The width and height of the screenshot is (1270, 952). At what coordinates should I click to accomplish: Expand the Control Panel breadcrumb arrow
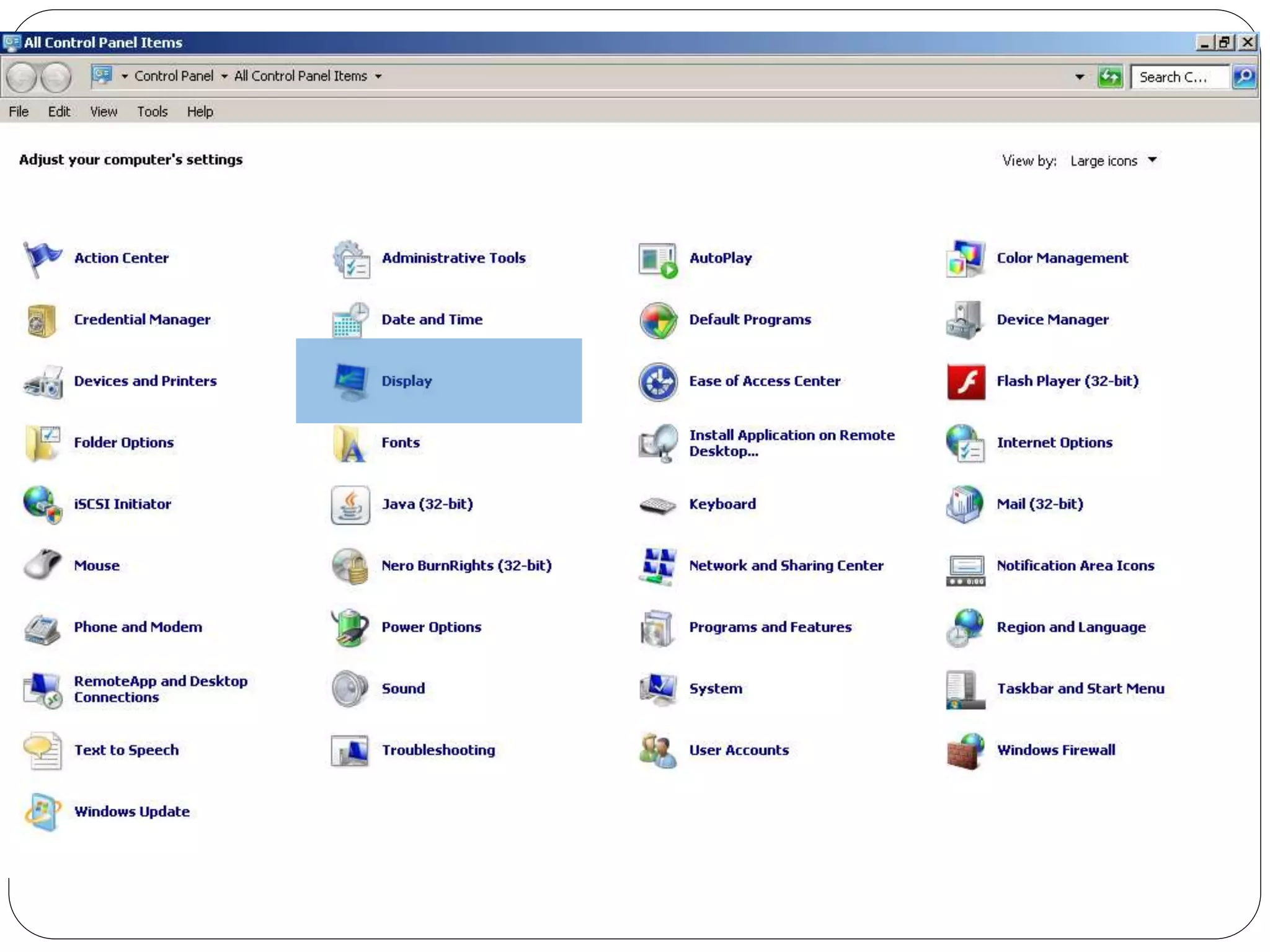click(224, 77)
